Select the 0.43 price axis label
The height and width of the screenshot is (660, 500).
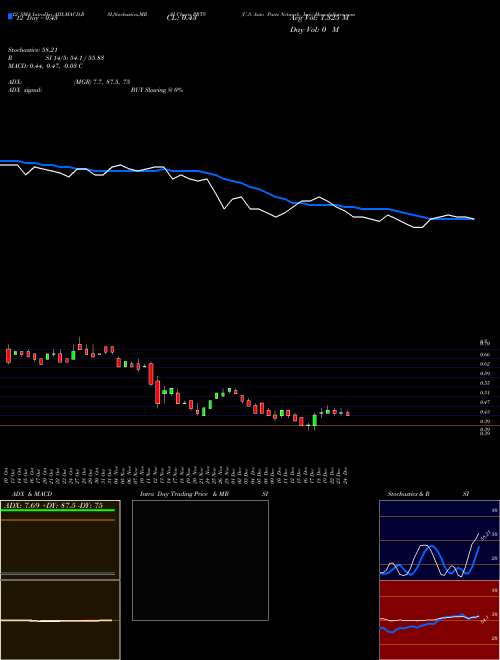pyautogui.click(x=485, y=412)
